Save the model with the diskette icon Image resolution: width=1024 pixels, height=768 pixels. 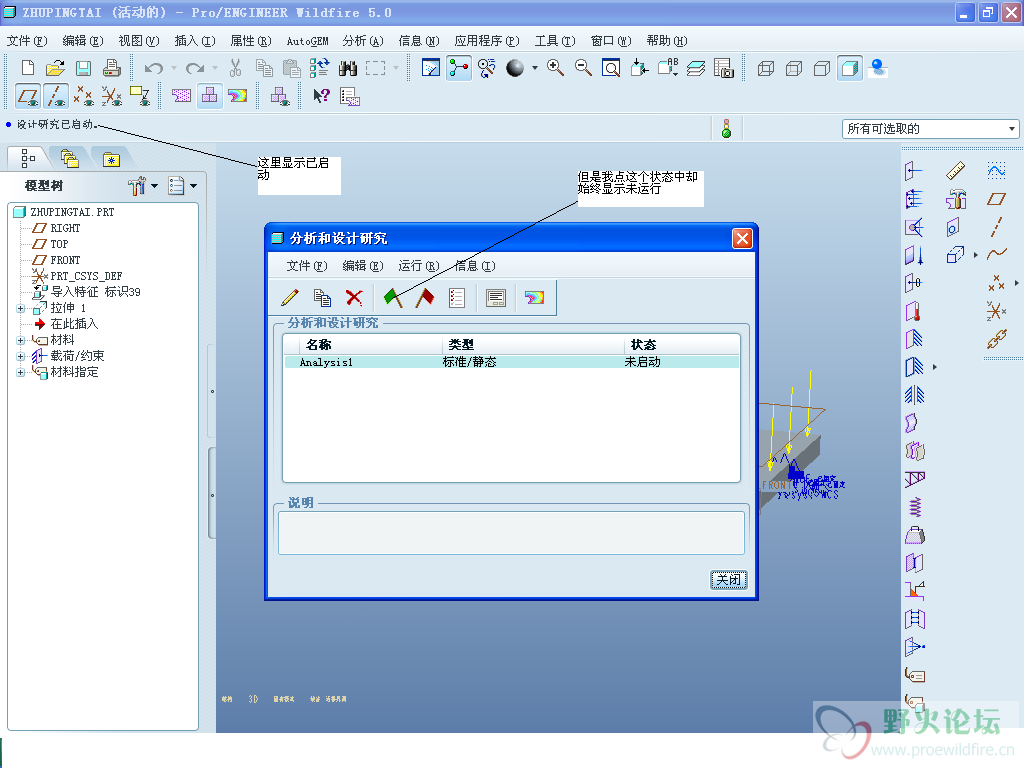coord(84,68)
